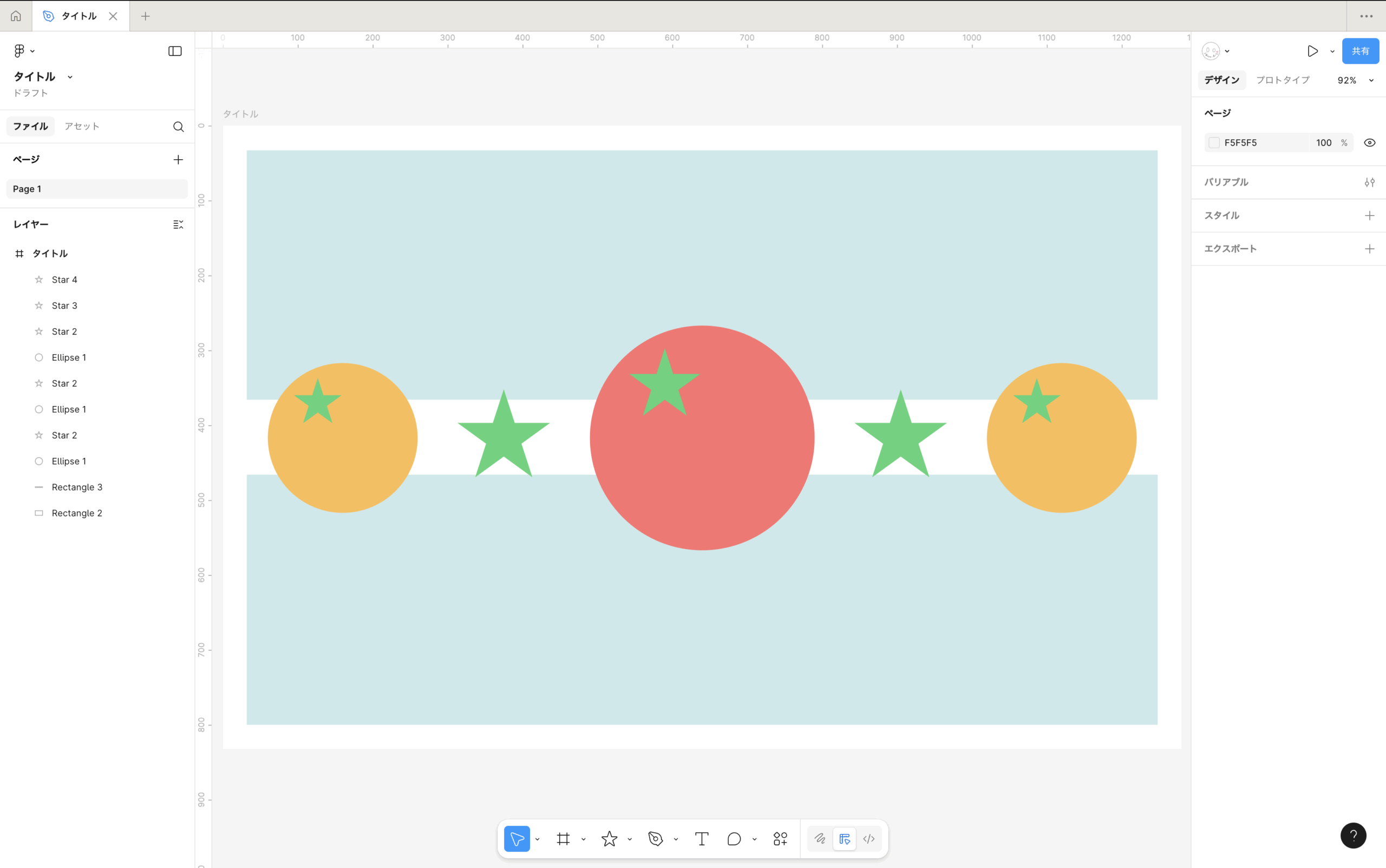Screen dimensions: 1386x868
Task: Select the Star shape tool
Action: (609, 839)
